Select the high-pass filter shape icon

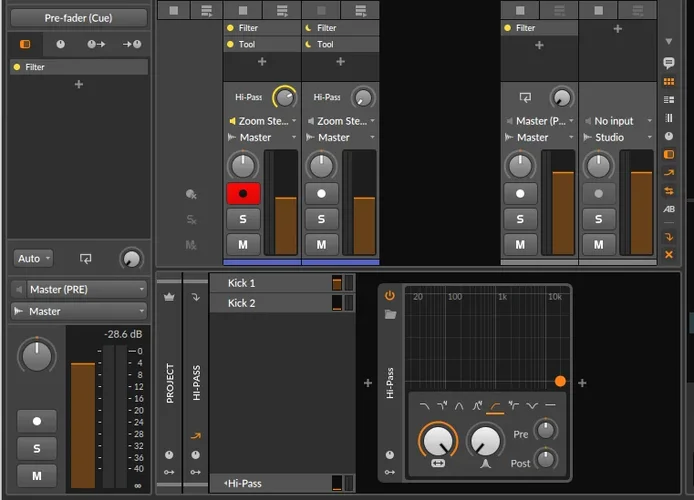pos(495,405)
